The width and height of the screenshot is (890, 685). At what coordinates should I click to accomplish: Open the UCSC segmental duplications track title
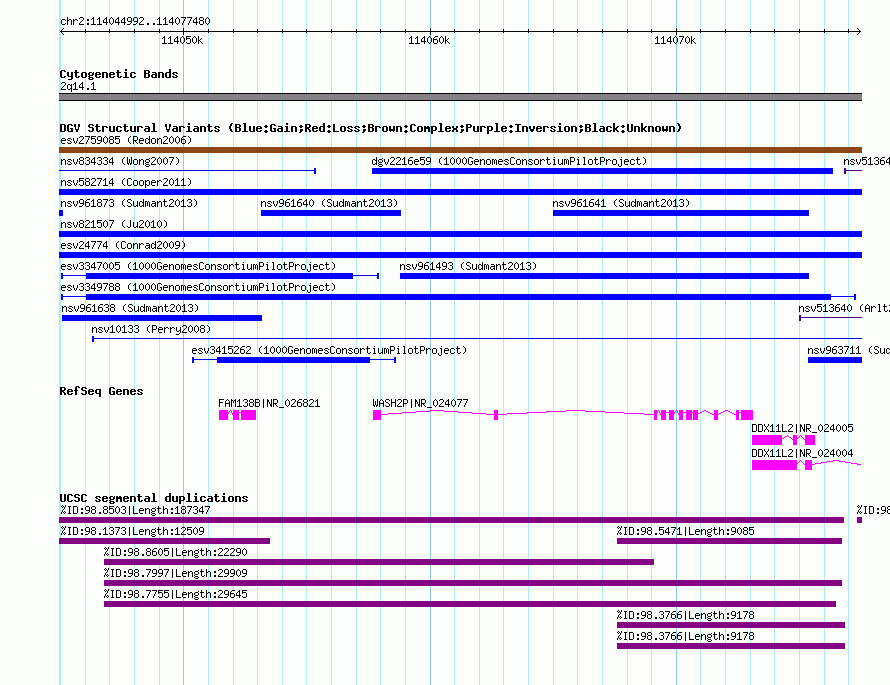[x=154, y=498]
